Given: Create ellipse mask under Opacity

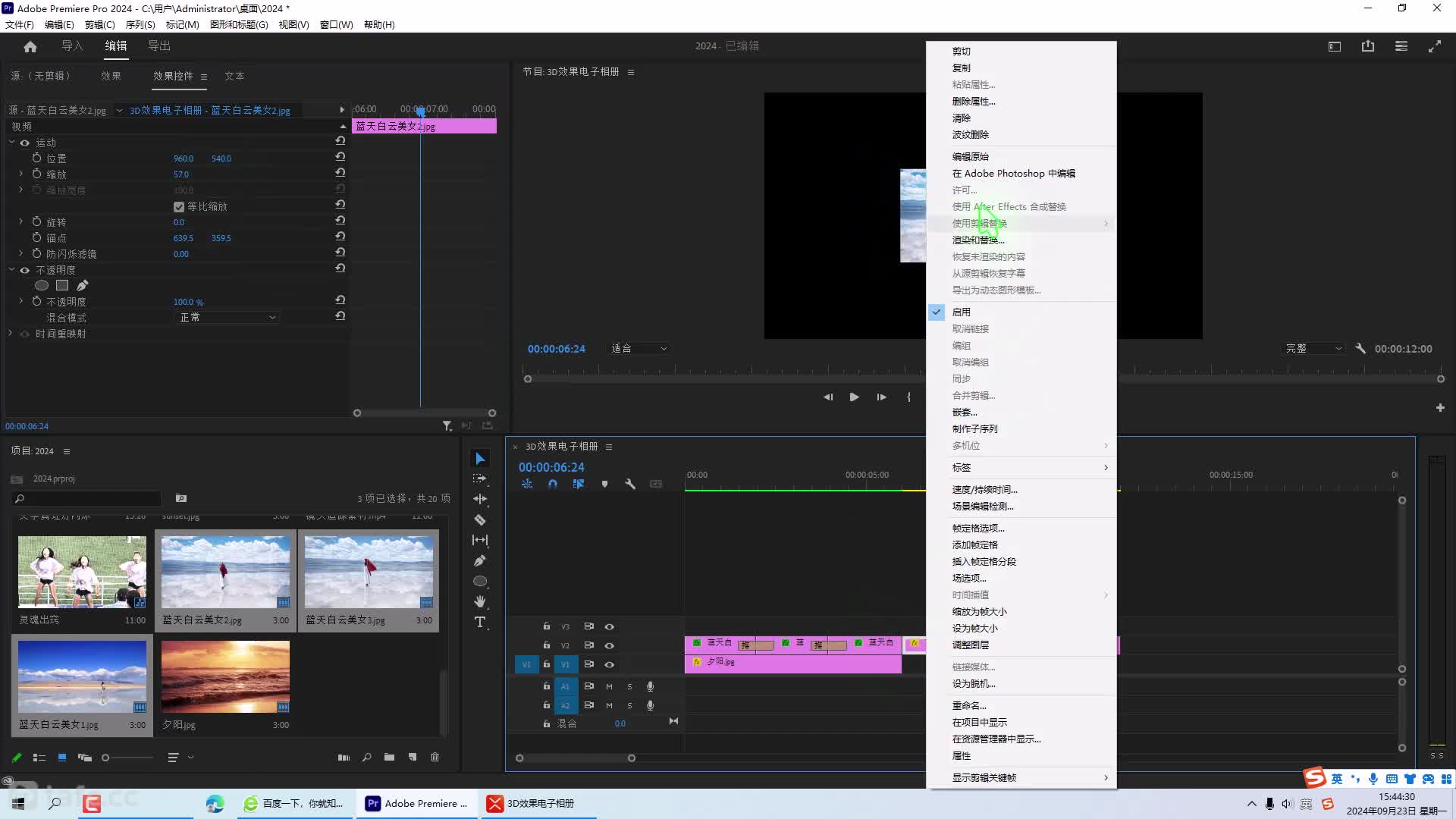Looking at the screenshot, I should click(42, 285).
